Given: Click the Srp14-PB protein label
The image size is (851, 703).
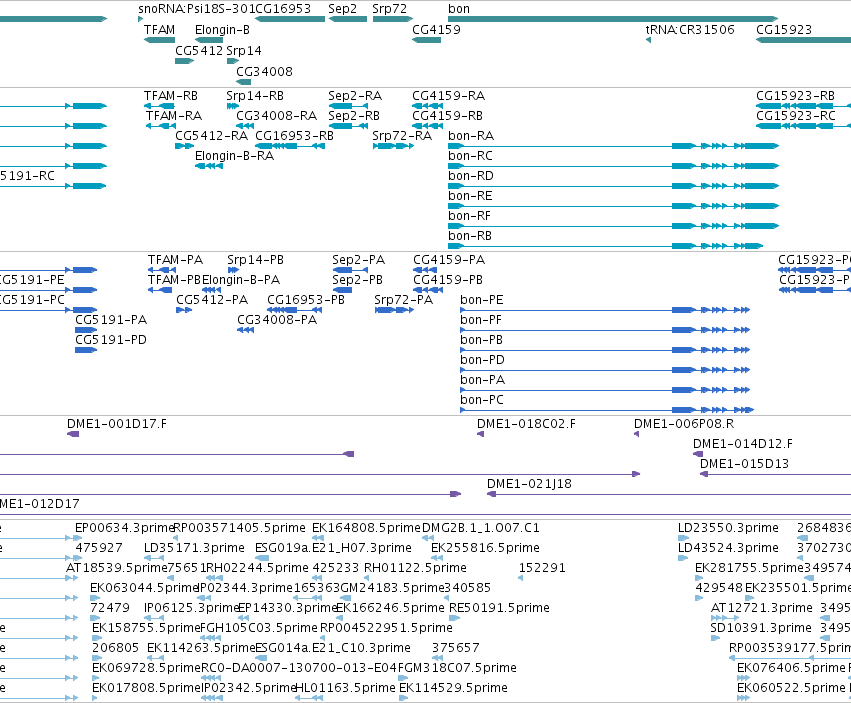Looking at the screenshot, I should [x=255, y=261].
